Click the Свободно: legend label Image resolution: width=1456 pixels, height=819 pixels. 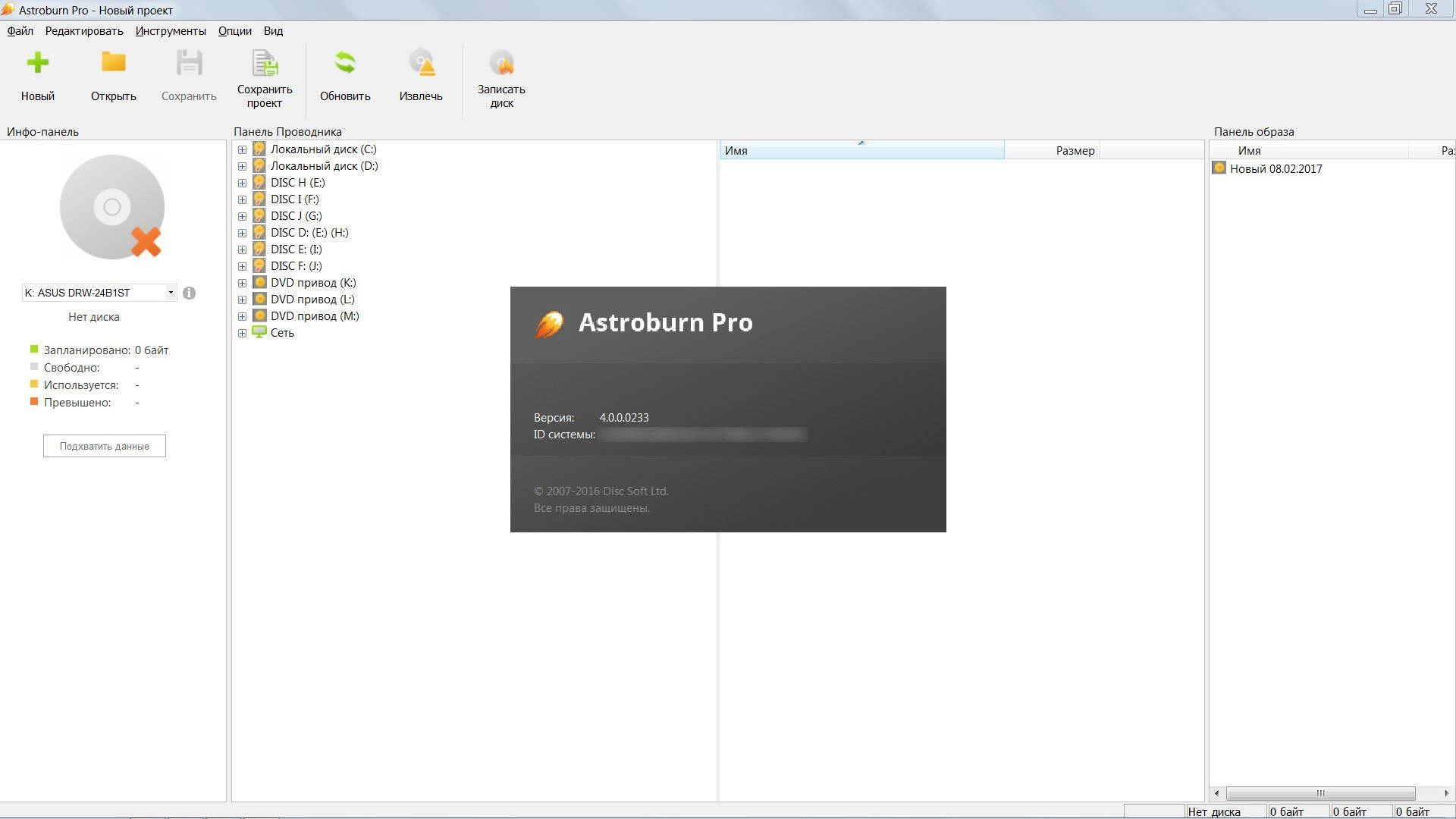(71, 368)
